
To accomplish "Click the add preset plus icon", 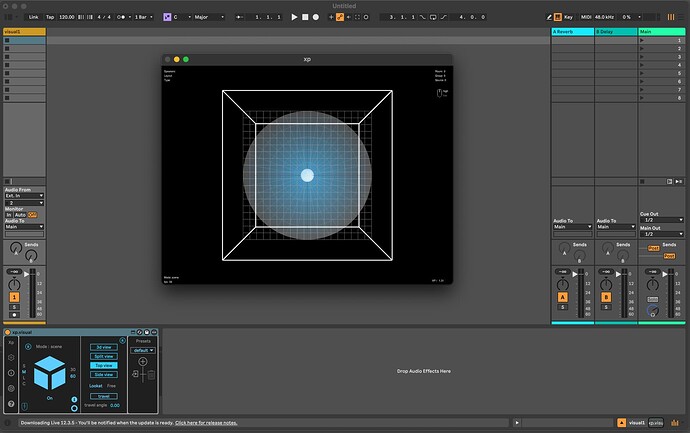I will (143, 362).
